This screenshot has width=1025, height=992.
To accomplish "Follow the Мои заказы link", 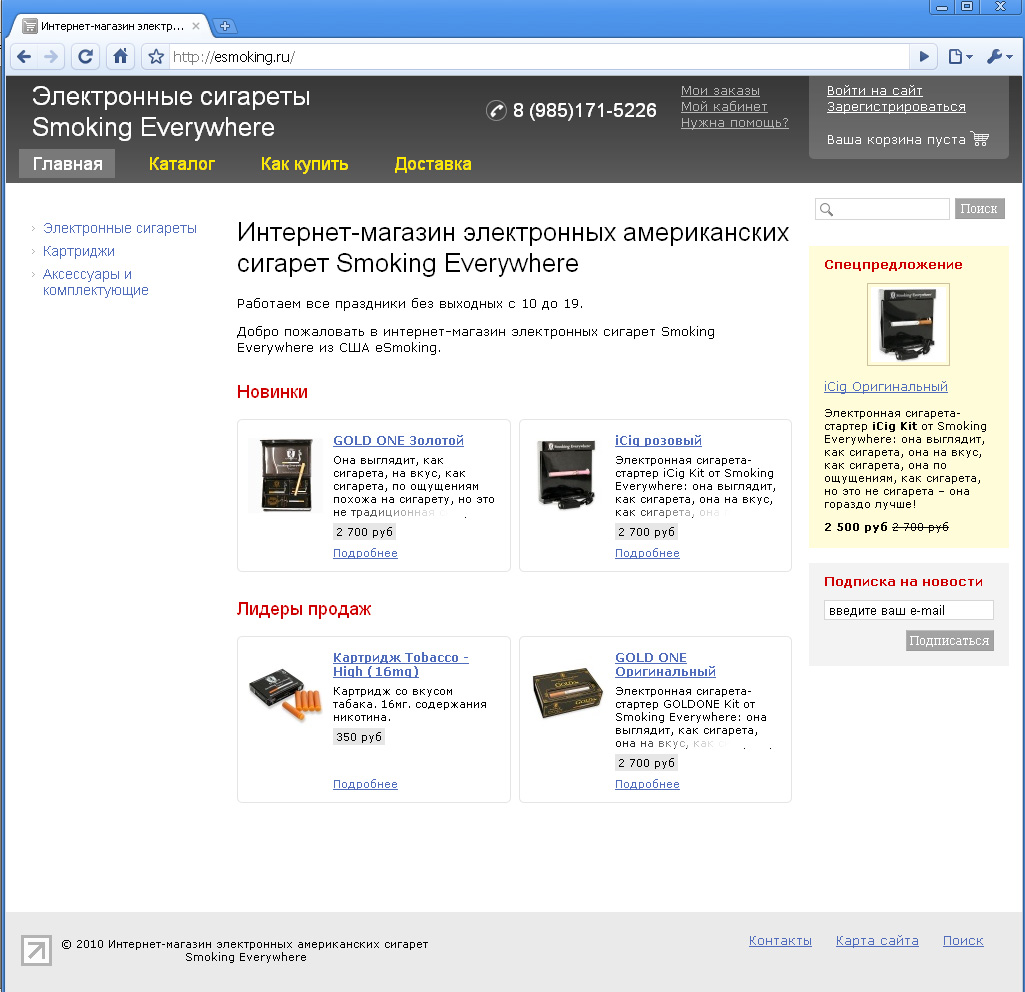I will click(720, 91).
